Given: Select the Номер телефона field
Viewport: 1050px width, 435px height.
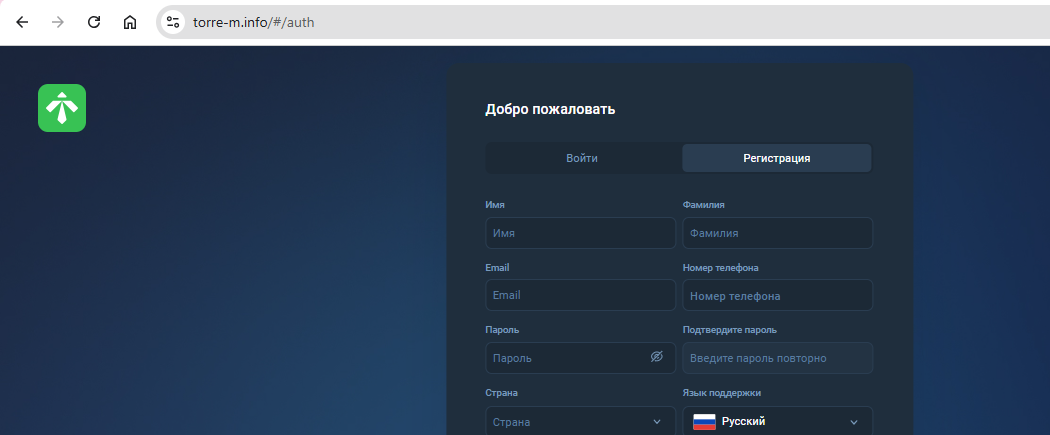Looking at the screenshot, I should pos(777,295).
